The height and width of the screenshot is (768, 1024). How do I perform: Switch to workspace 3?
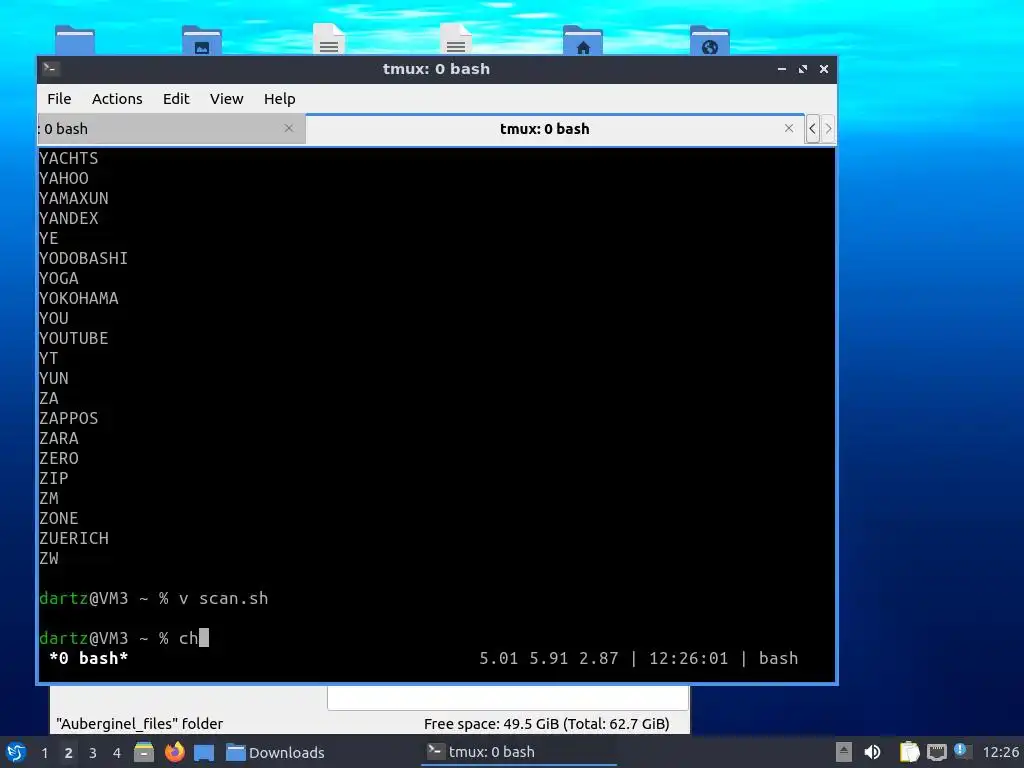point(93,753)
